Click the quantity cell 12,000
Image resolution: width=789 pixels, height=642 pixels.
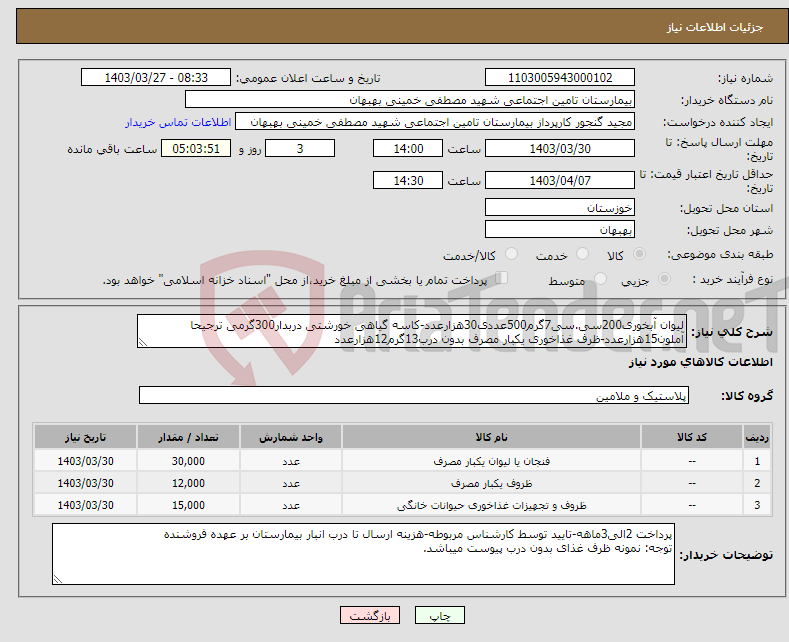coord(188,483)
